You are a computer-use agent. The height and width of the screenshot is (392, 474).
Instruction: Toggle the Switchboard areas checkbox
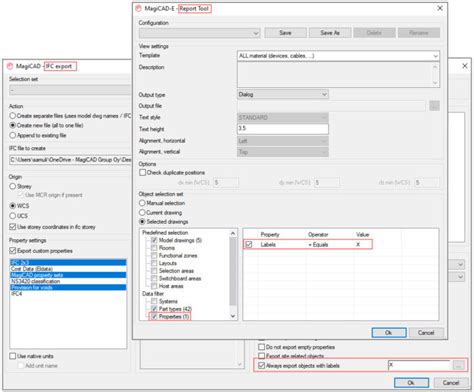click(154, 278)
